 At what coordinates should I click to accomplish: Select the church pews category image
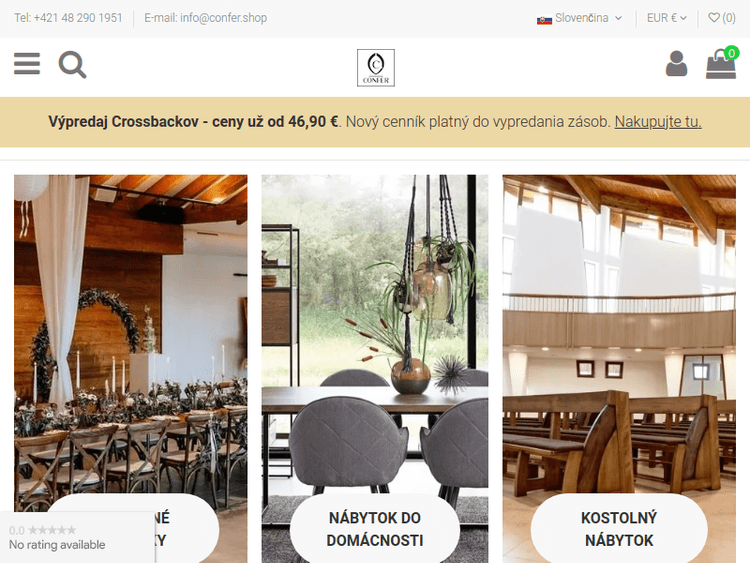(x=619, y=335)
